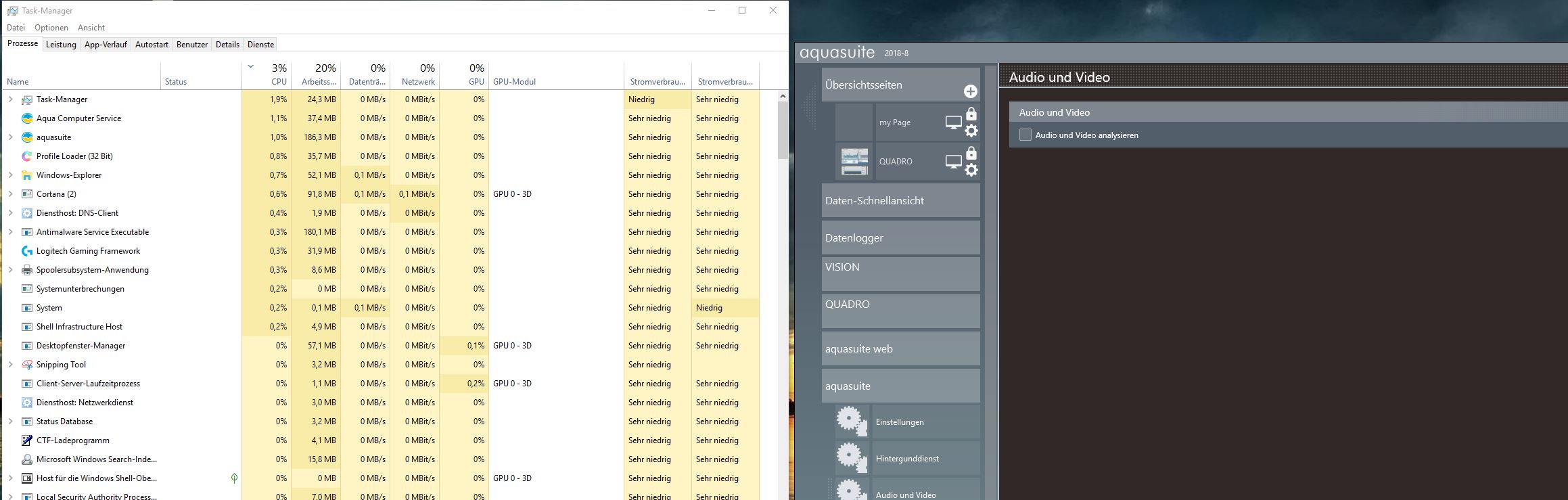Click the Desktopfenster-Manager process icon
The height and width of the screenshot is (500, 1568).
(27, 346)
